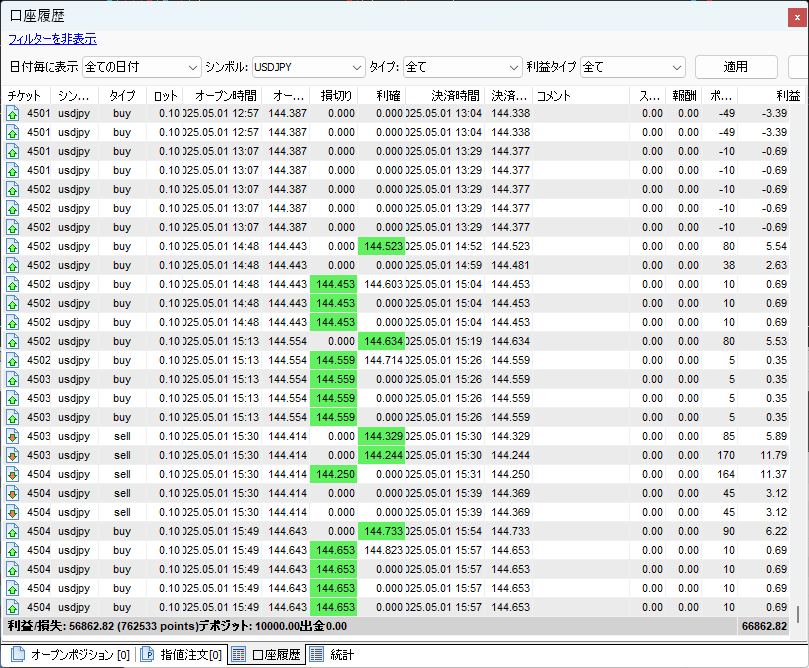Click the profit value 11.79
This screenshot has height=668, width=809.
(773, 455)
